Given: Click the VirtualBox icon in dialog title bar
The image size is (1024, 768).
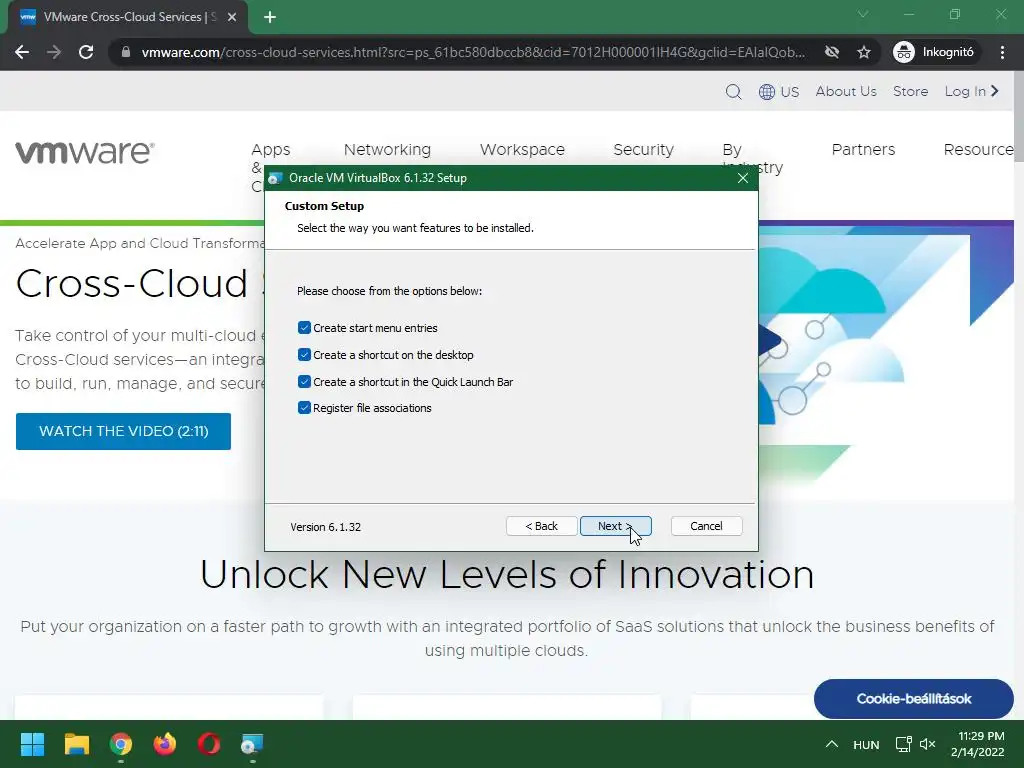Looking at the screenshot, I should (x=276, y=178).
